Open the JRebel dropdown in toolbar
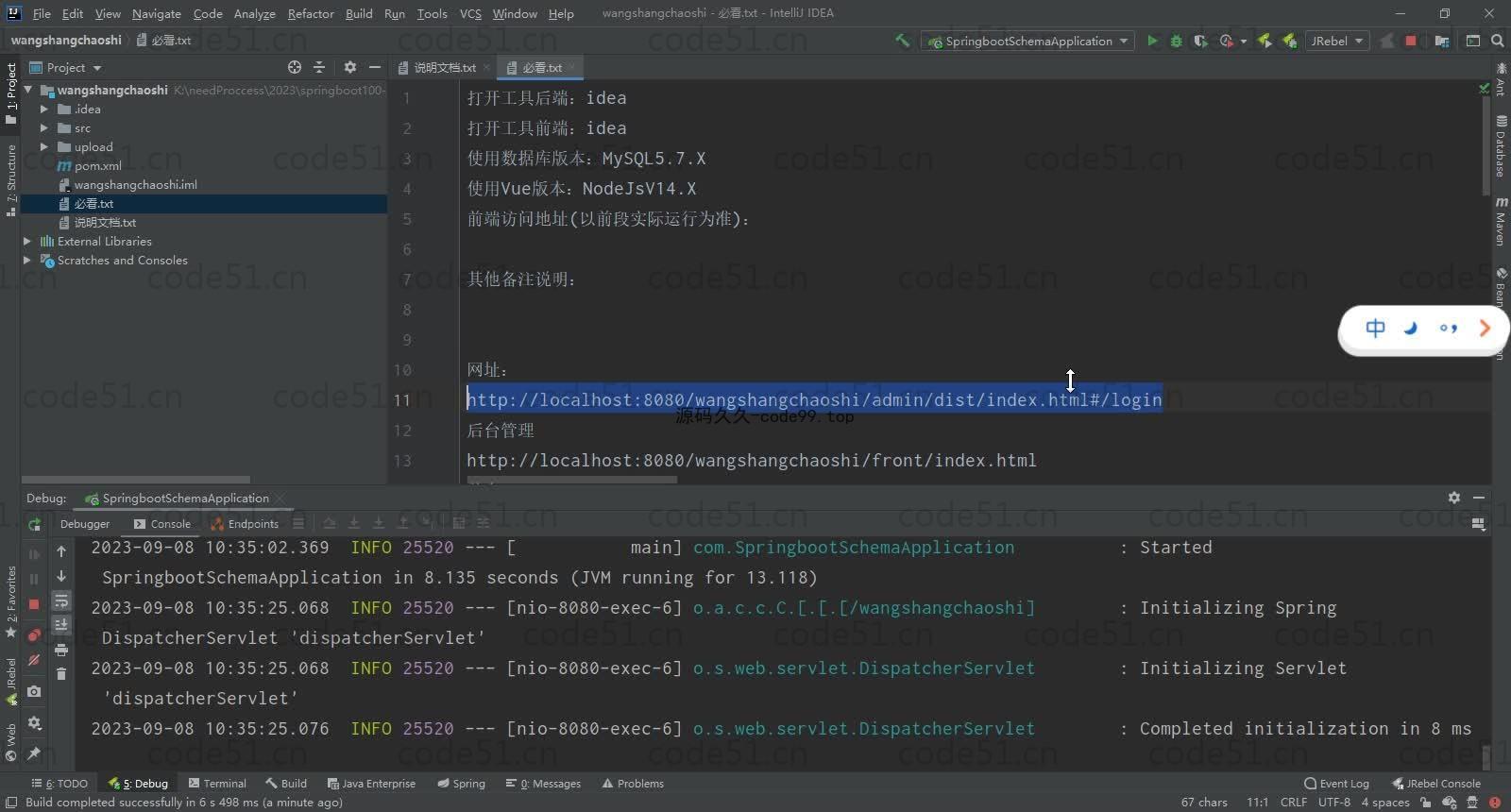 point(1337,41)
